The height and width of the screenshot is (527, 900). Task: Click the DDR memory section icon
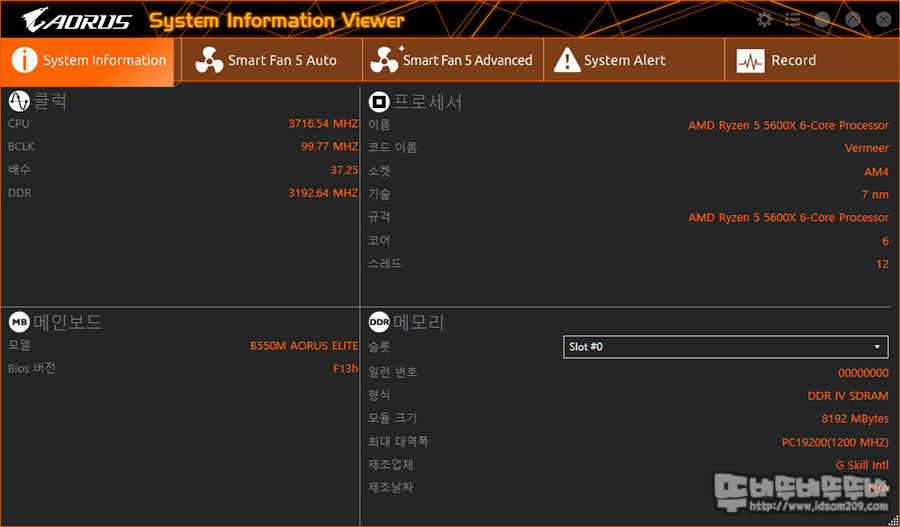379,322
